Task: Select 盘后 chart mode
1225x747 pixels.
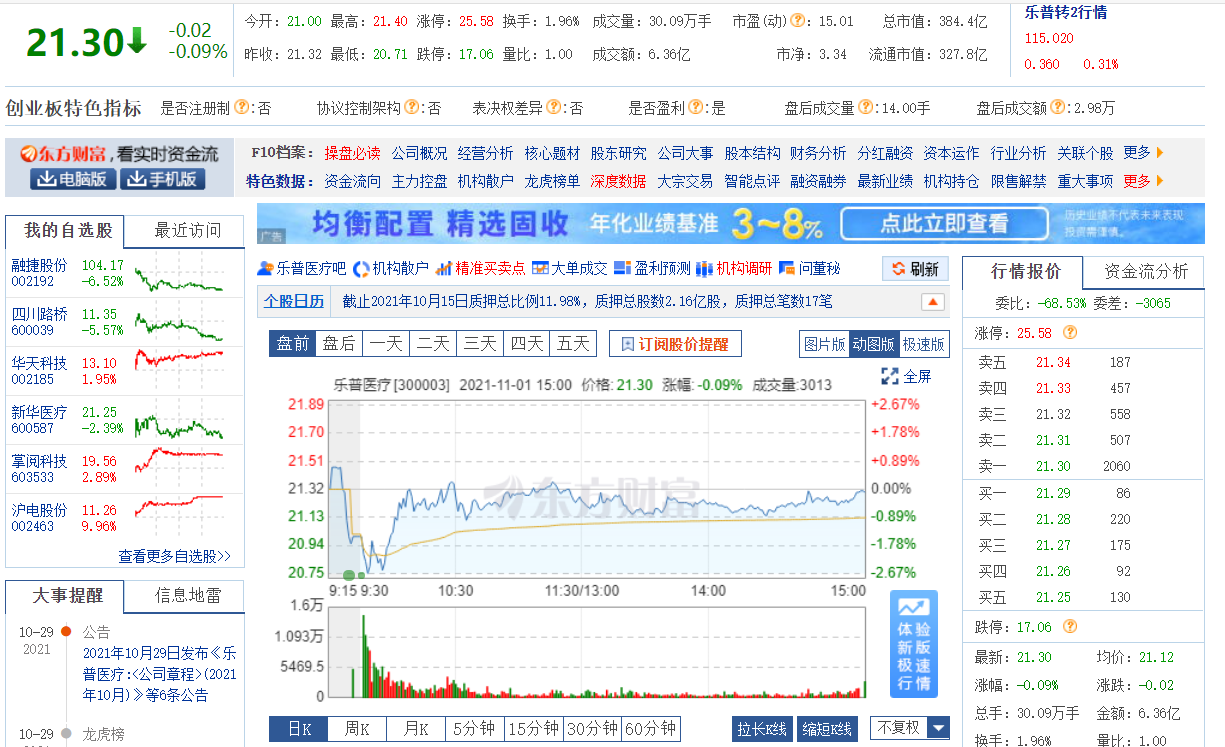Action: pos(340,344)
